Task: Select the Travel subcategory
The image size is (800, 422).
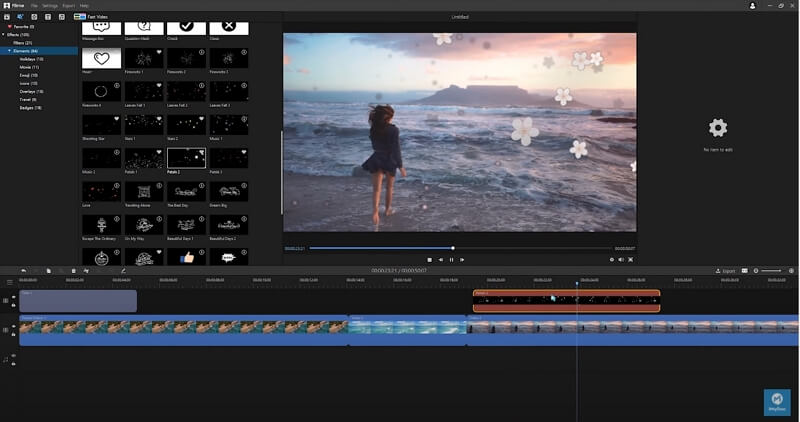Action: (28, 100)
